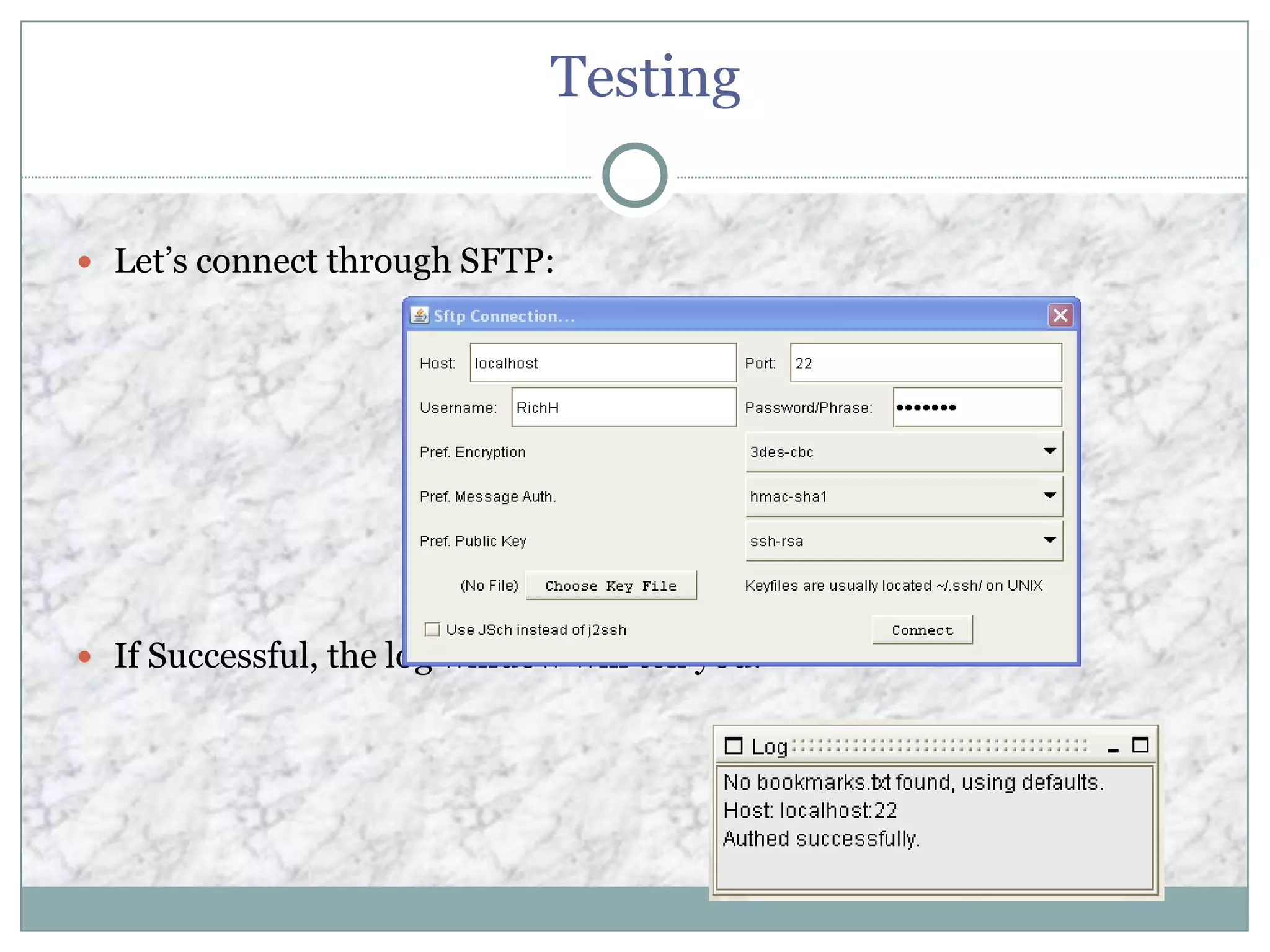
Task: Click the '(No File)' key file label
Action: point(489,586)
